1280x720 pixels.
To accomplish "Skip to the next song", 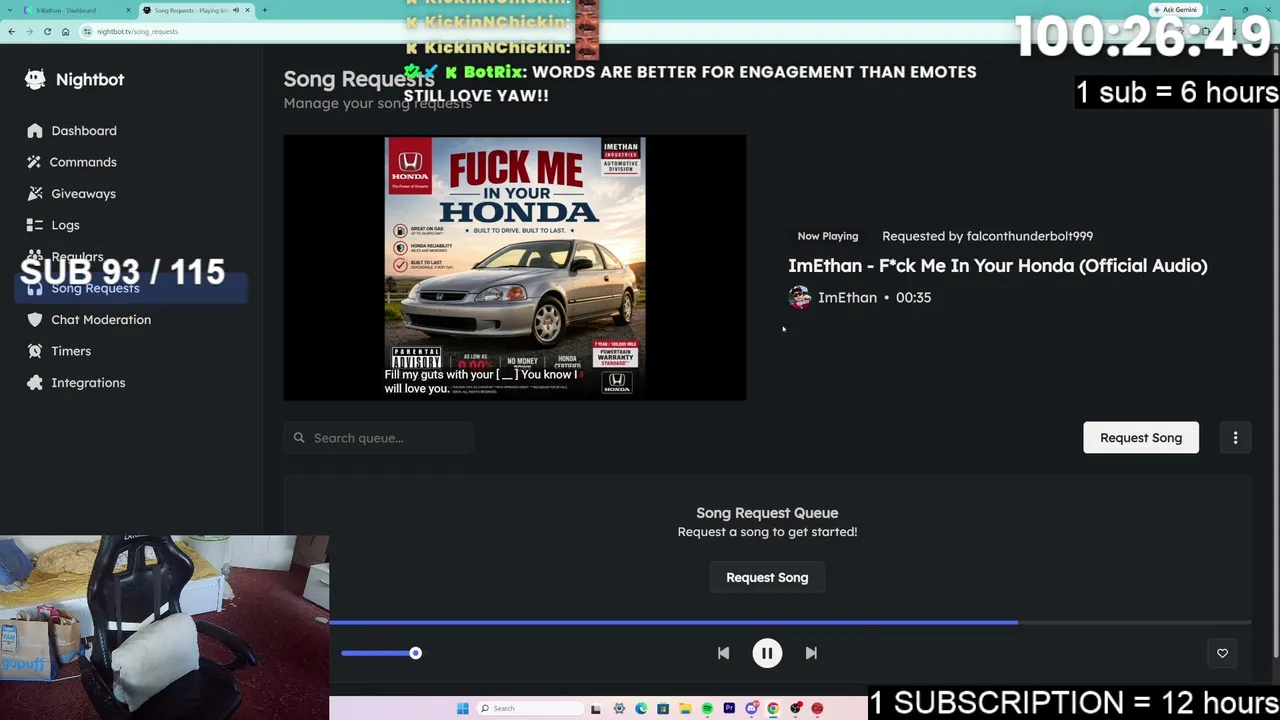I will click(x=811, y=653).
